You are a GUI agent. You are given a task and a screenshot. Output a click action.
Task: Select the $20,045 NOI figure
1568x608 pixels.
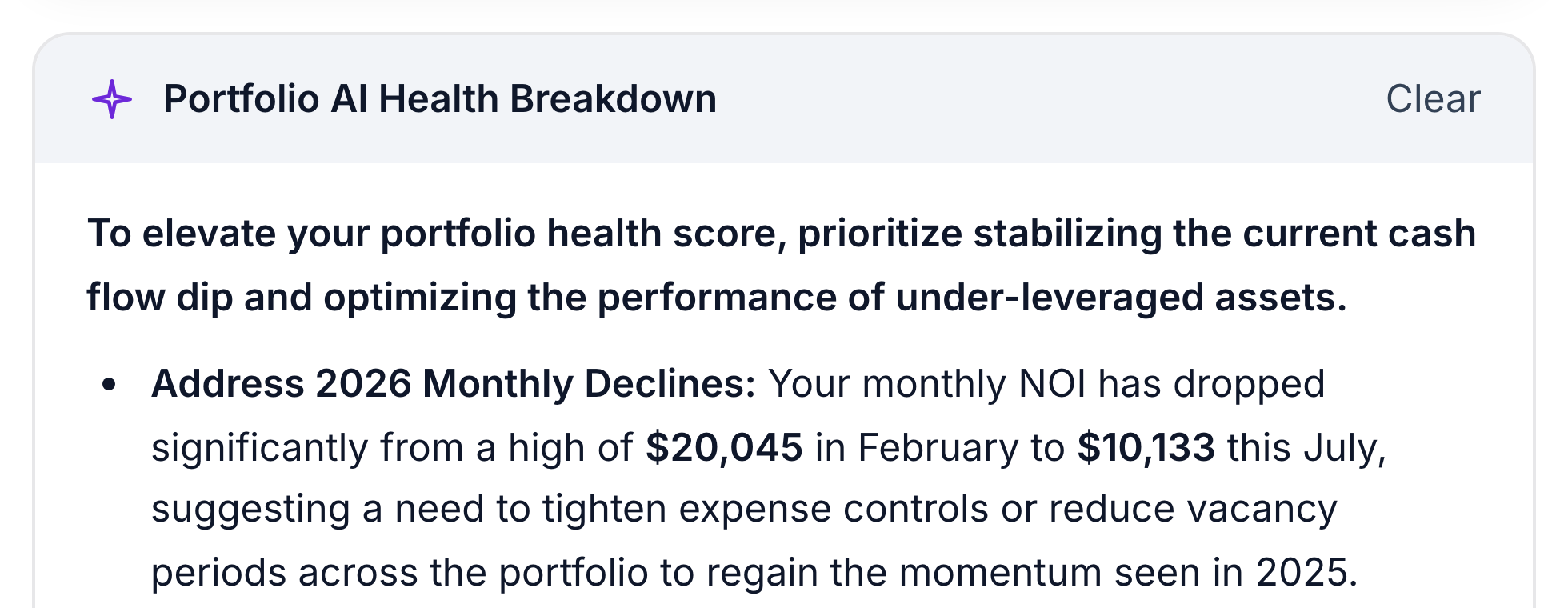tap(724, 447)
